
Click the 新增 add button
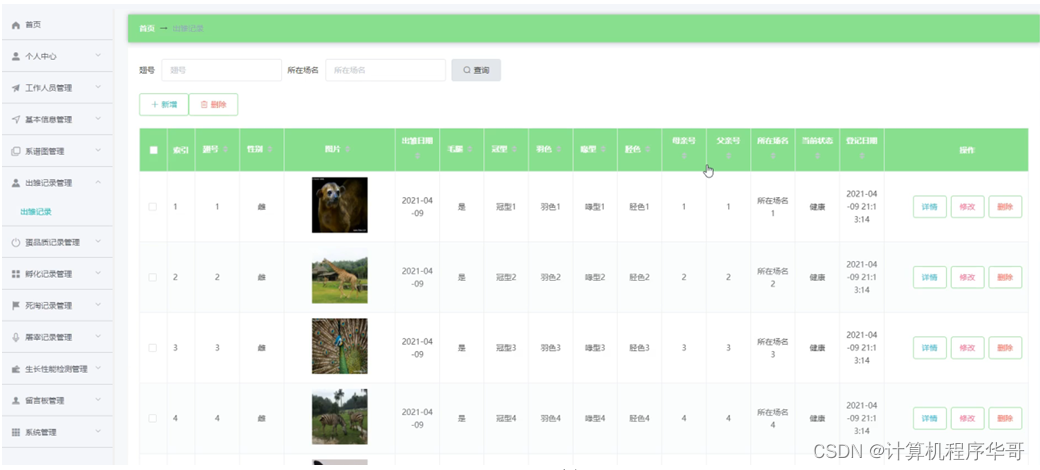[x=164, y=105]
